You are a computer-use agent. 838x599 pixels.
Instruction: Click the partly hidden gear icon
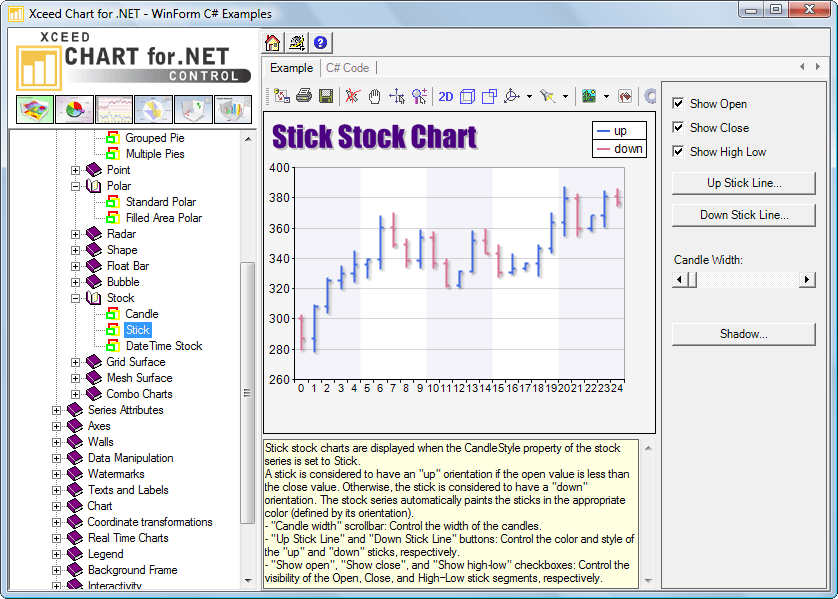click(x=650, y=96)
